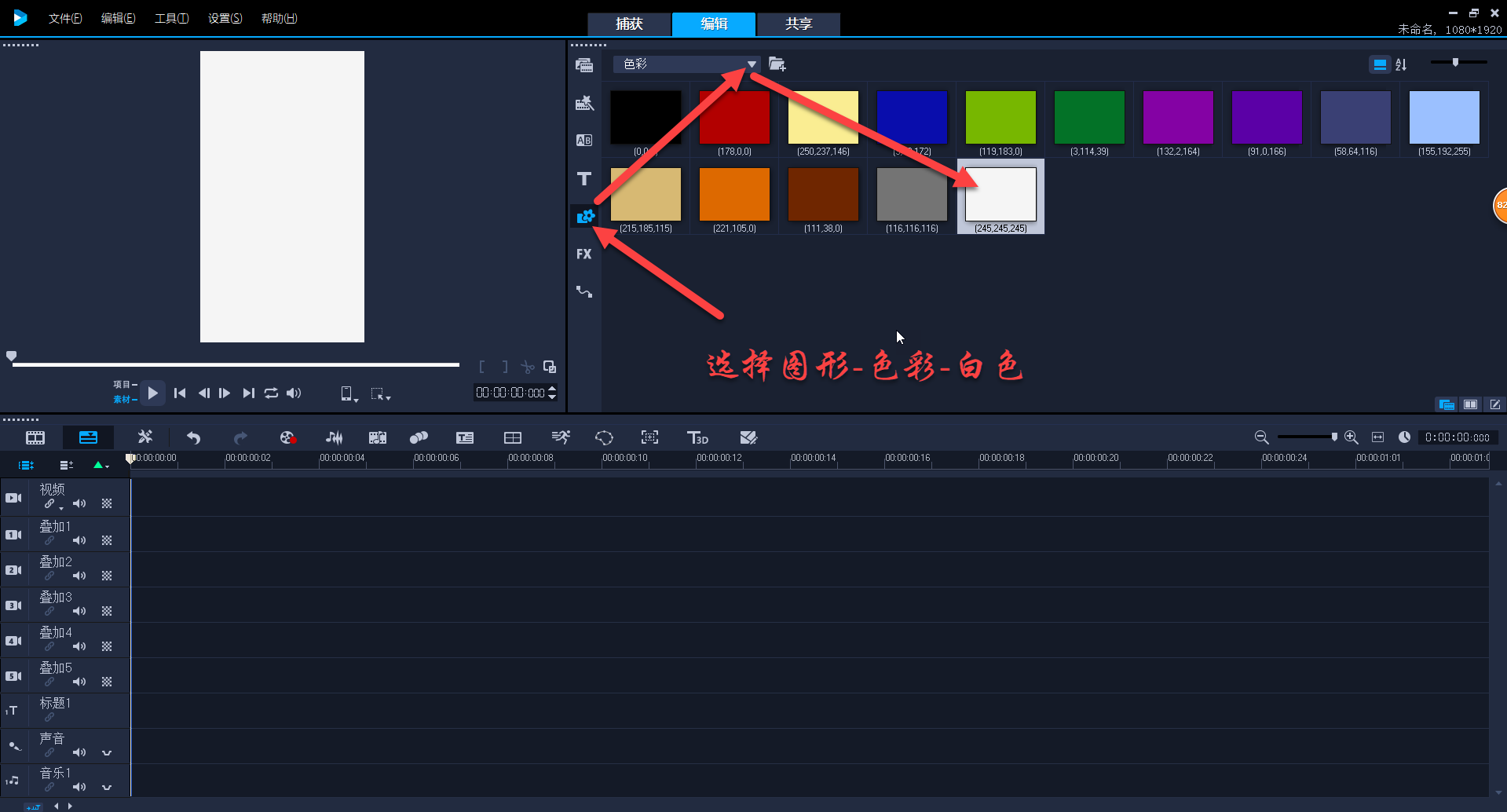Open the split screen template creator icon
The image size is (1507, 812).
pyautogui.click(x=748, y=437)
